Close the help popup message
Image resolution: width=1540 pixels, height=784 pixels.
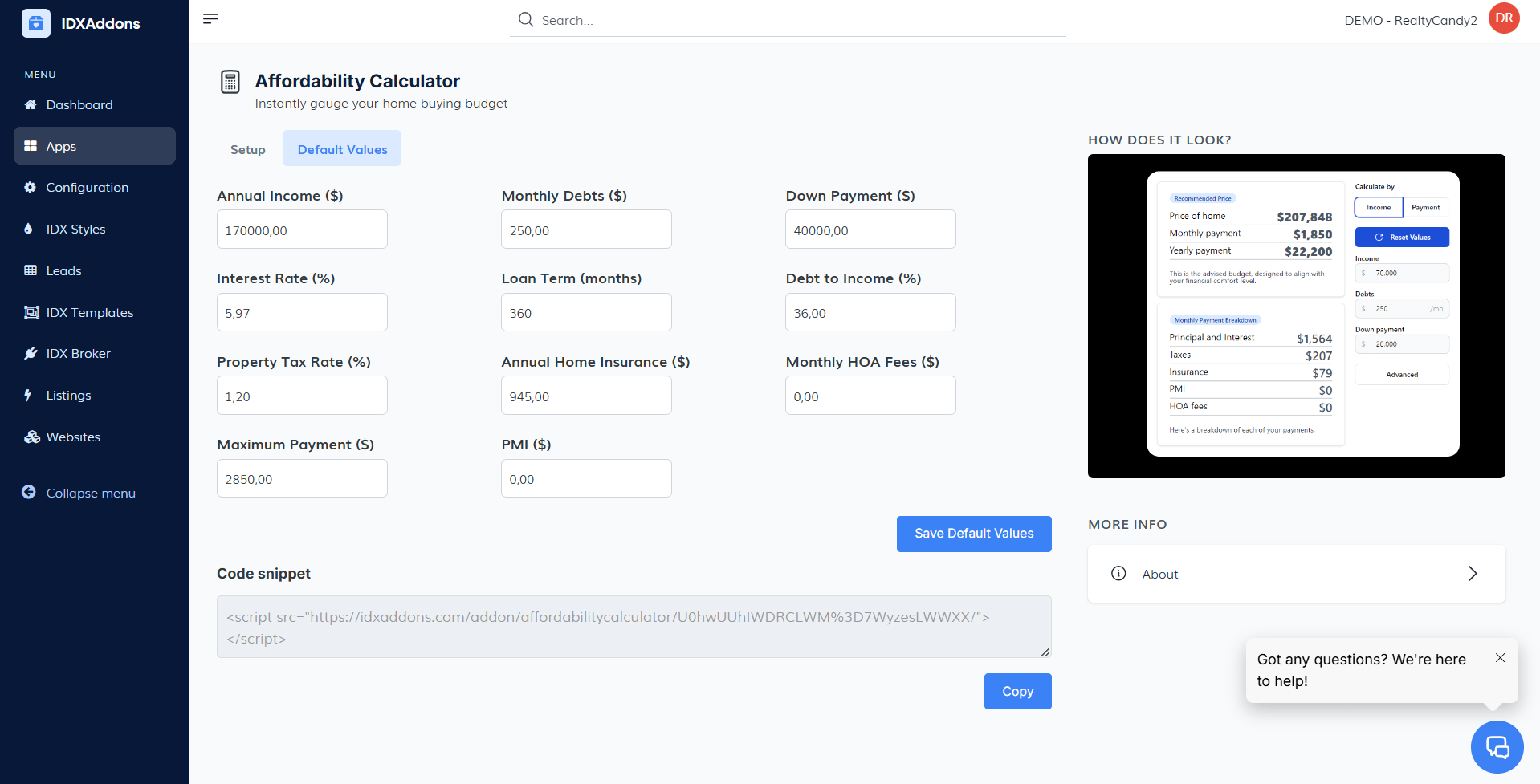(x=1500, y=658)
